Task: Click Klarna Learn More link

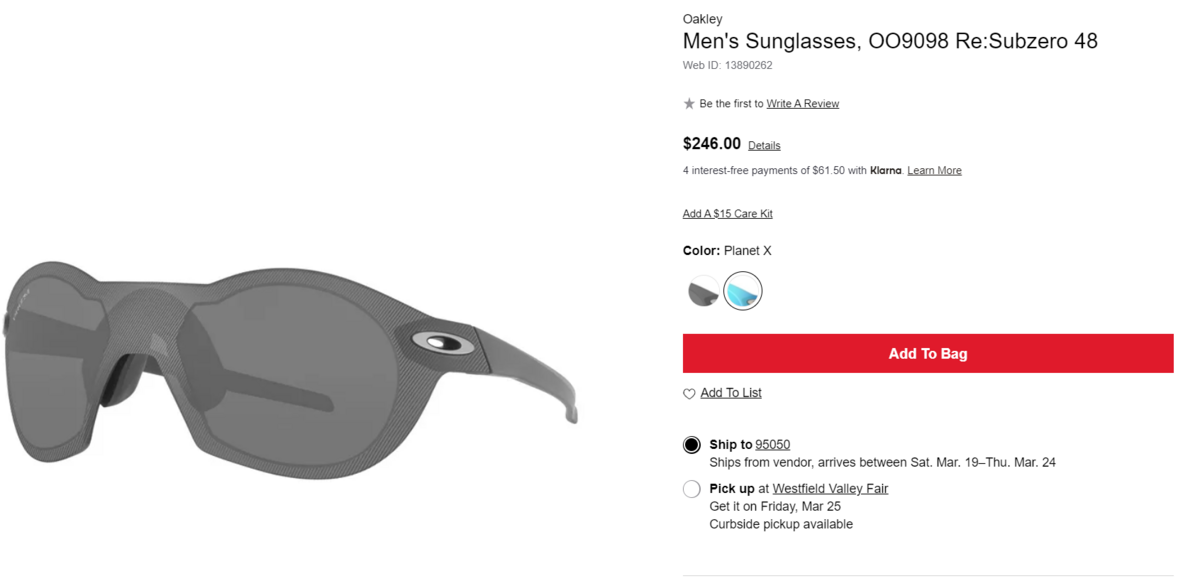Action: point(934,171)
